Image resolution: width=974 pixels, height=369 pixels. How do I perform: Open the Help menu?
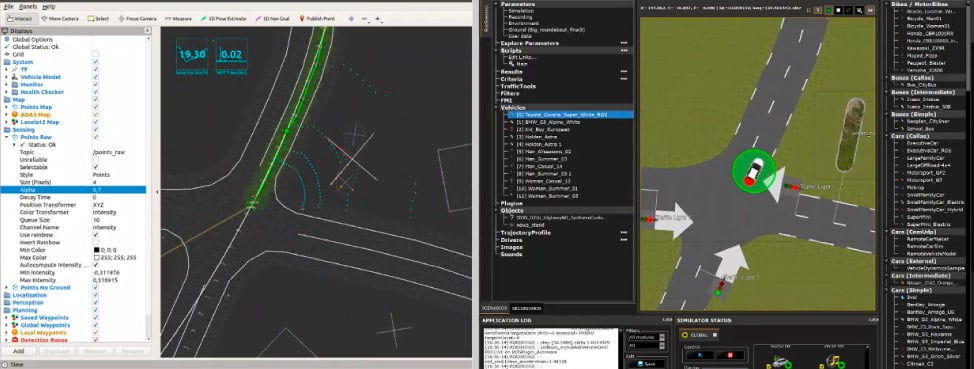pos(49,6)
